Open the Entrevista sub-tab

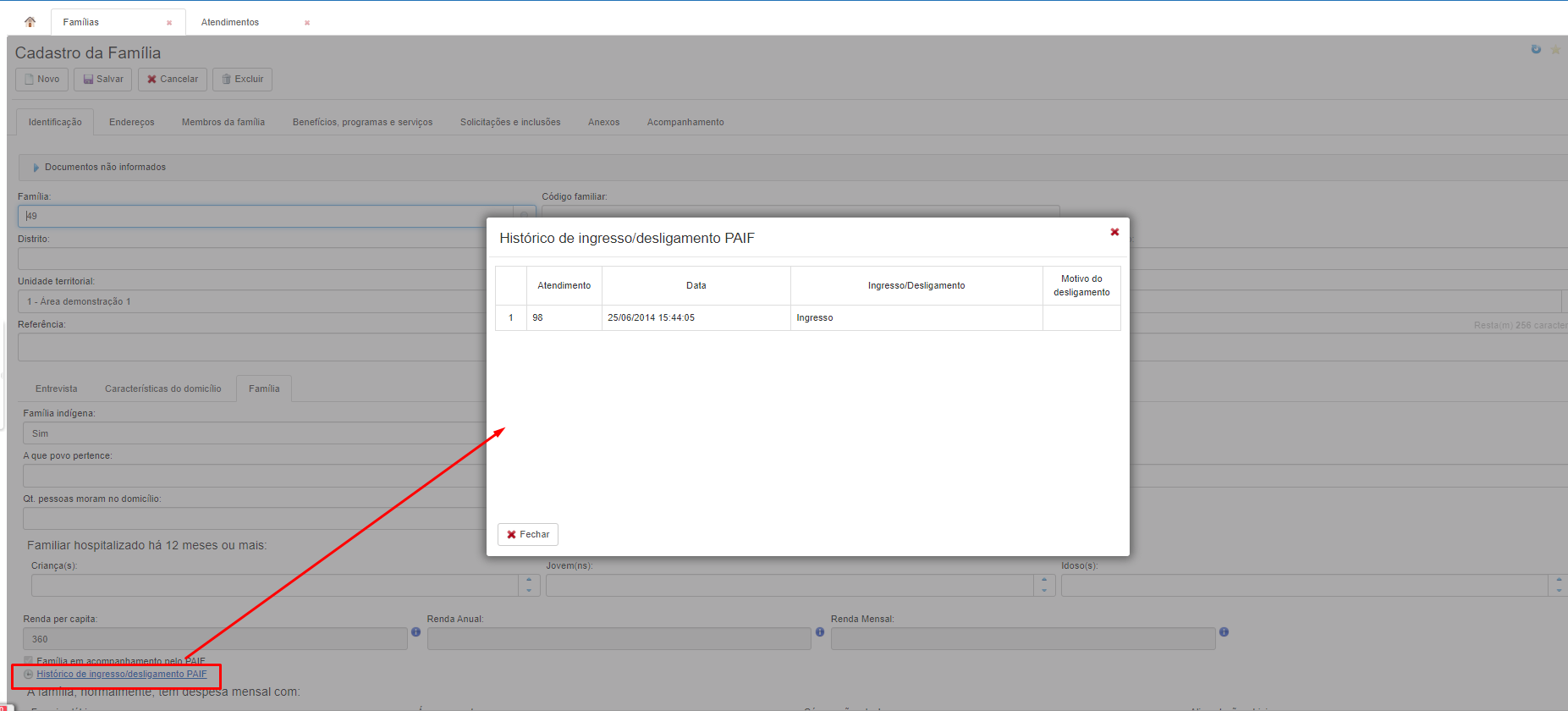pyautogui.click(x=57, y=389)
